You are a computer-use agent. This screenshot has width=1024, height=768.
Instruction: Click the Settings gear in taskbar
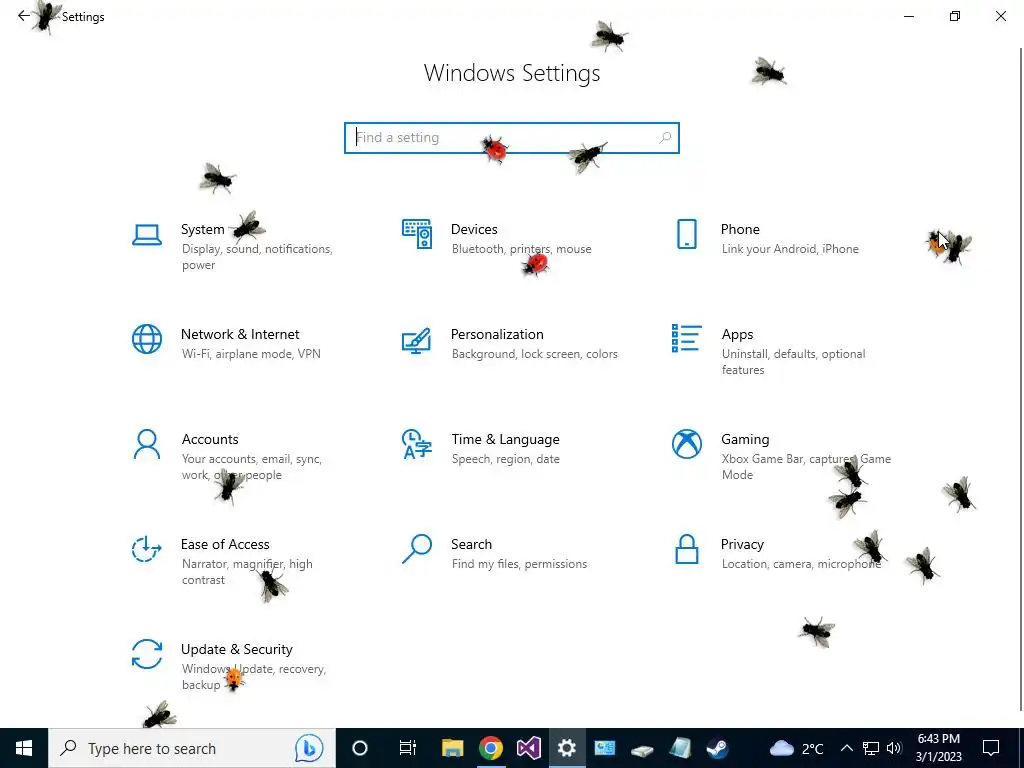click(566, 748)
